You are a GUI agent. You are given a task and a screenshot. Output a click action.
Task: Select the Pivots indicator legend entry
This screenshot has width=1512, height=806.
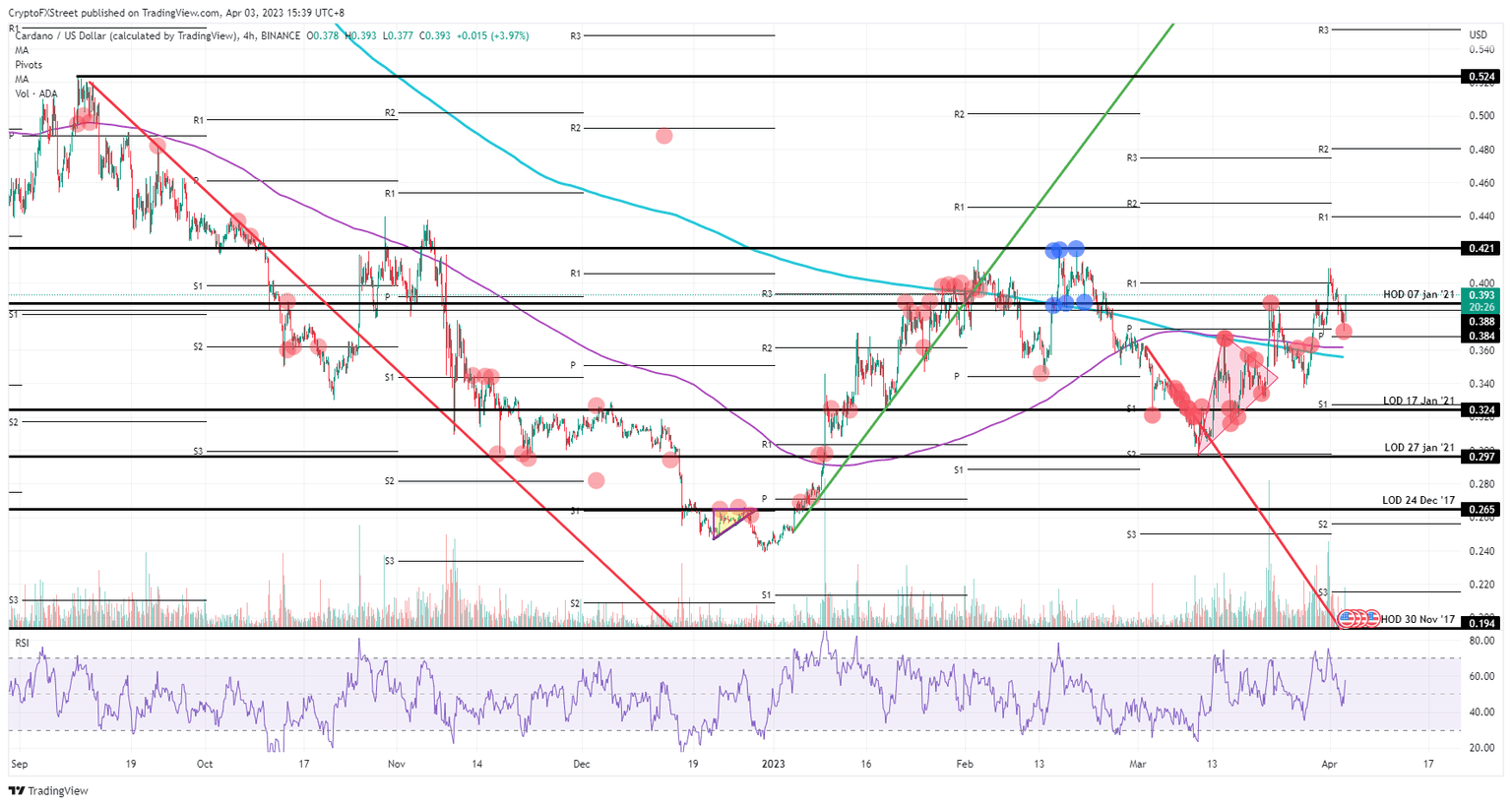(28, 63)
